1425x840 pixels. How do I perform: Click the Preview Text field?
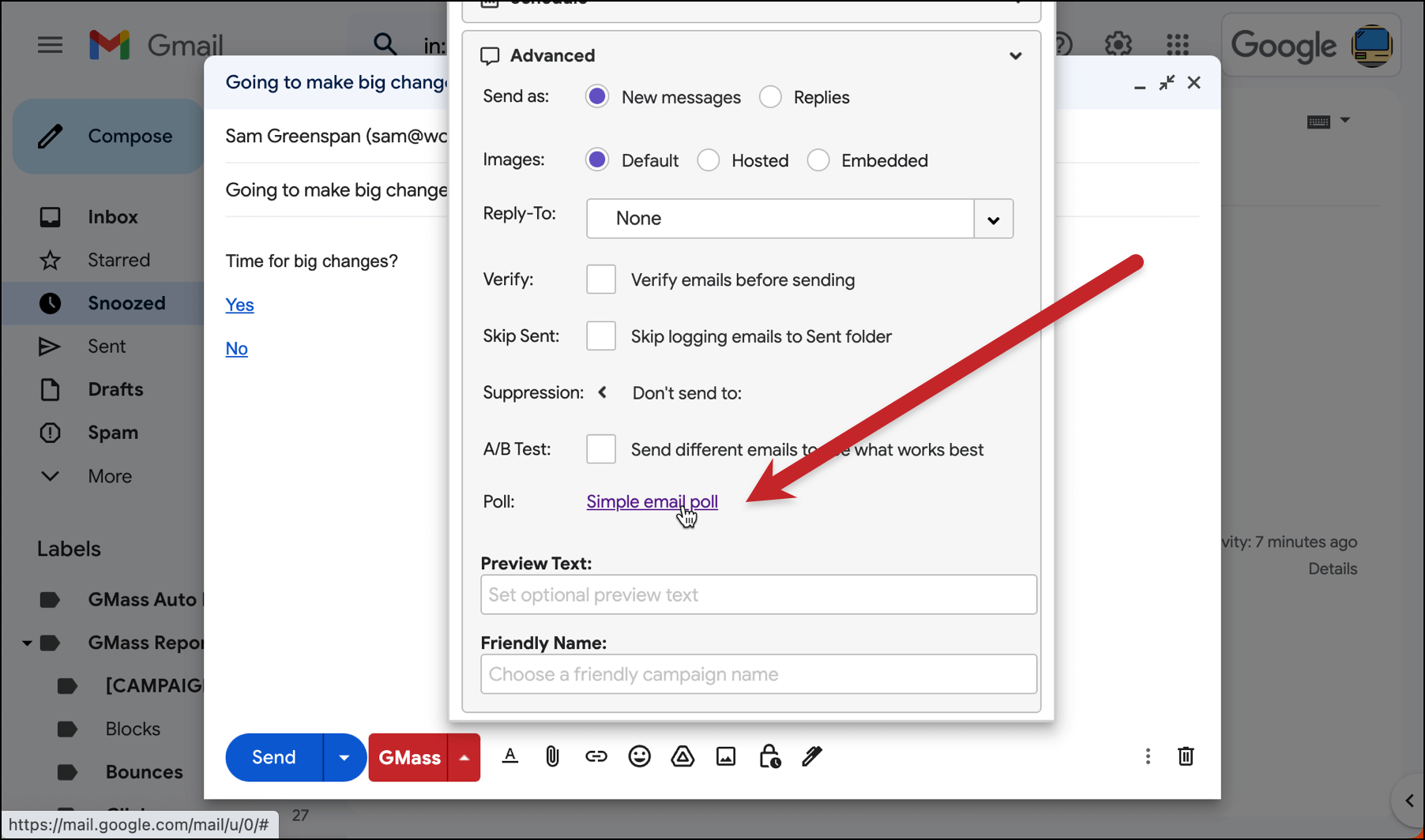point(758,594)
